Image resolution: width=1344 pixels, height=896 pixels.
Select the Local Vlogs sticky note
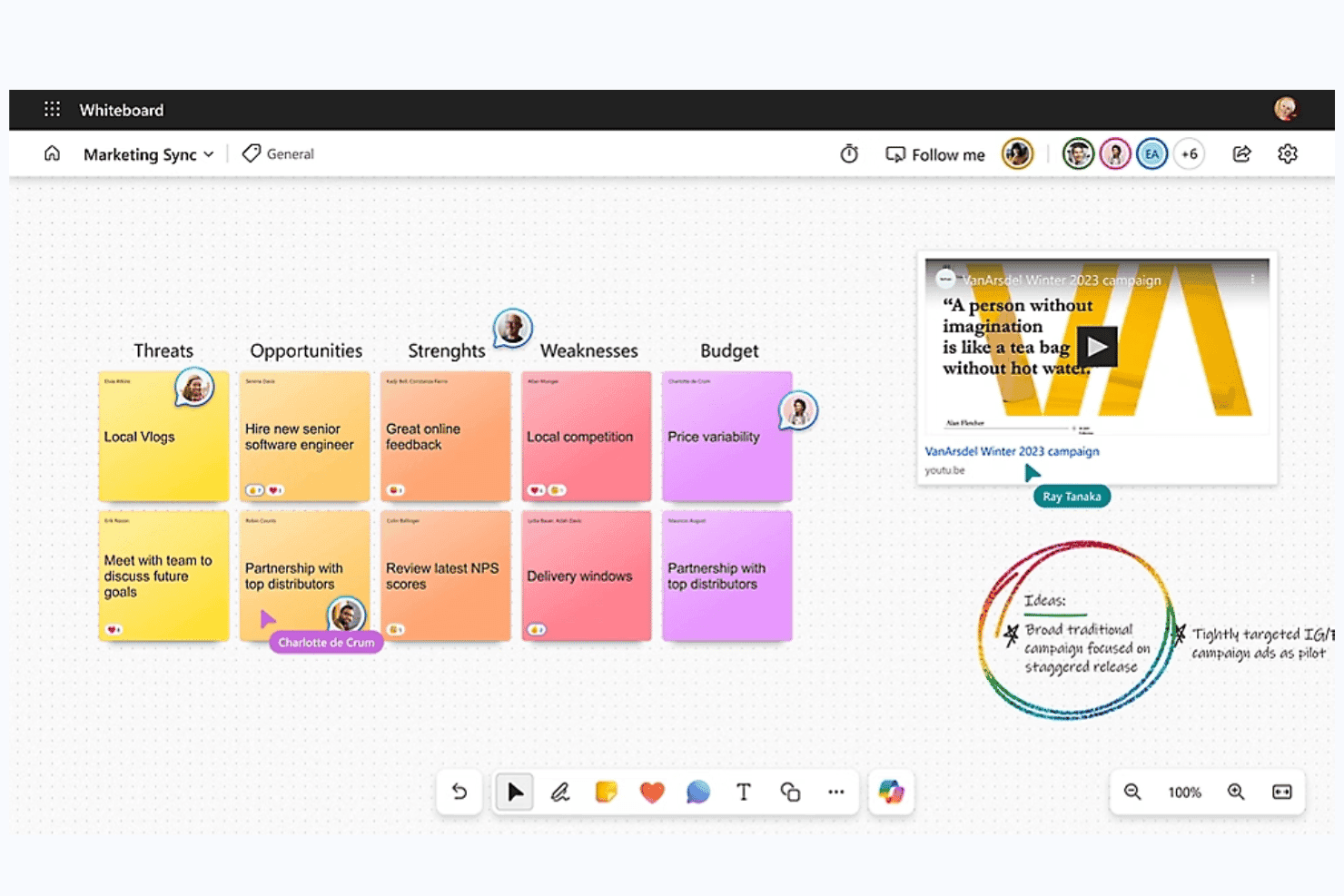163,436
